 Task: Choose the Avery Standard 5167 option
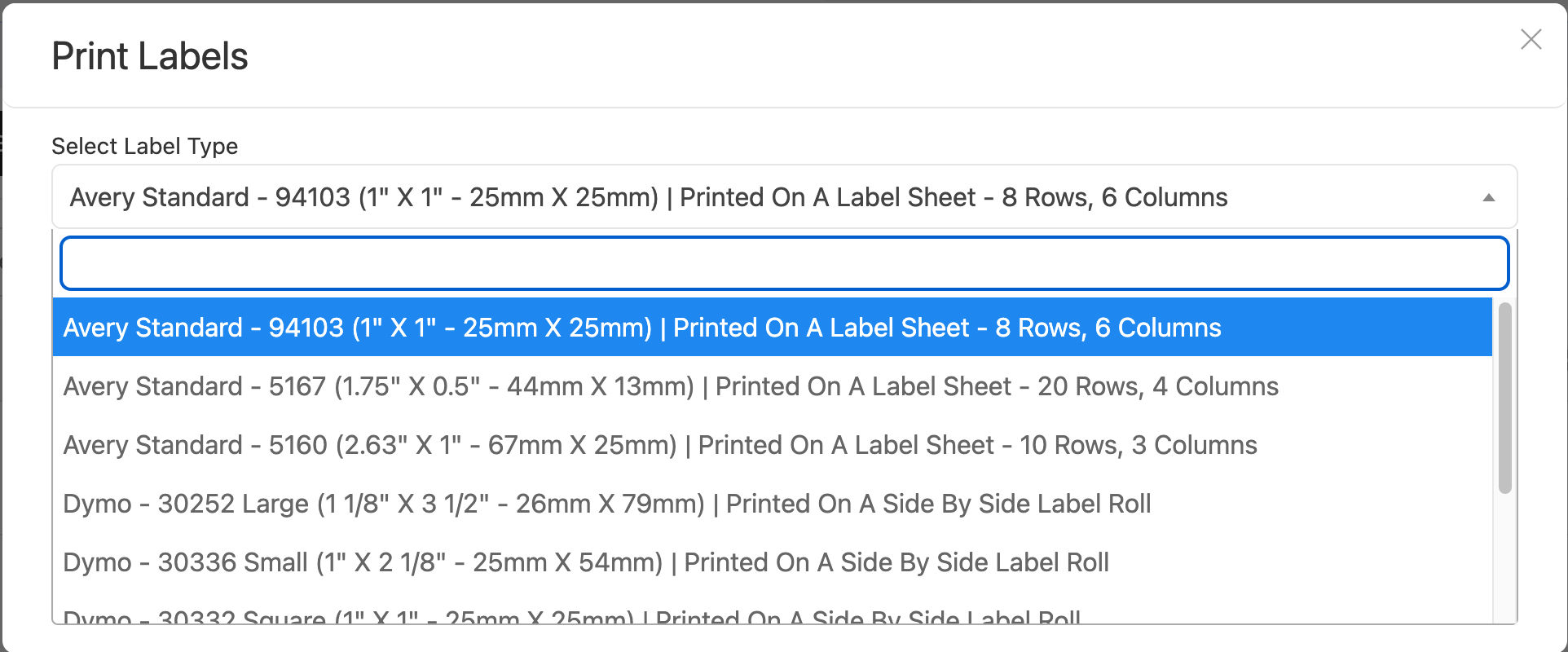pyautogui.click(x=670, y=386)
